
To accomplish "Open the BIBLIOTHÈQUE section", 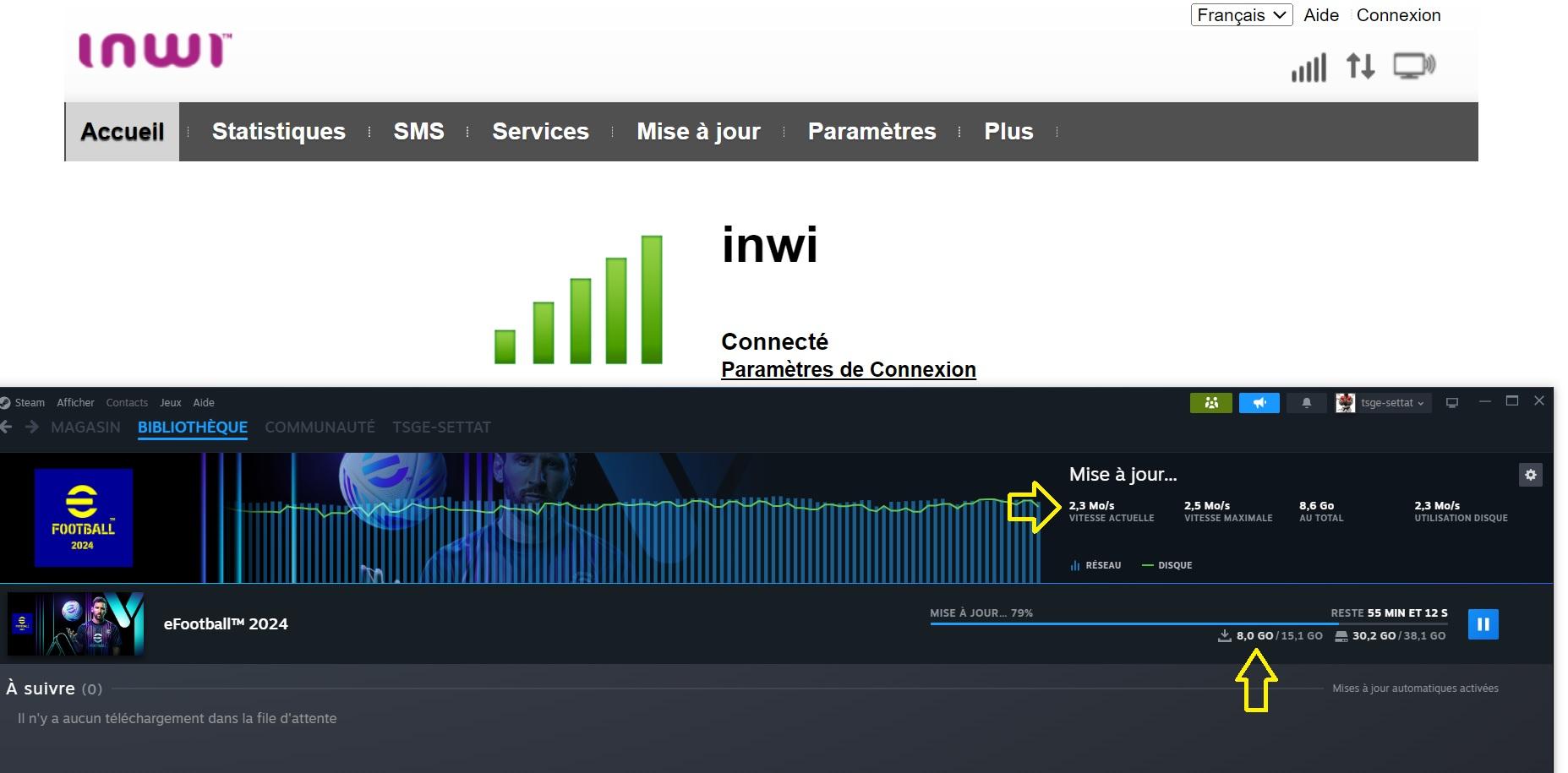I will click(193, 427).
